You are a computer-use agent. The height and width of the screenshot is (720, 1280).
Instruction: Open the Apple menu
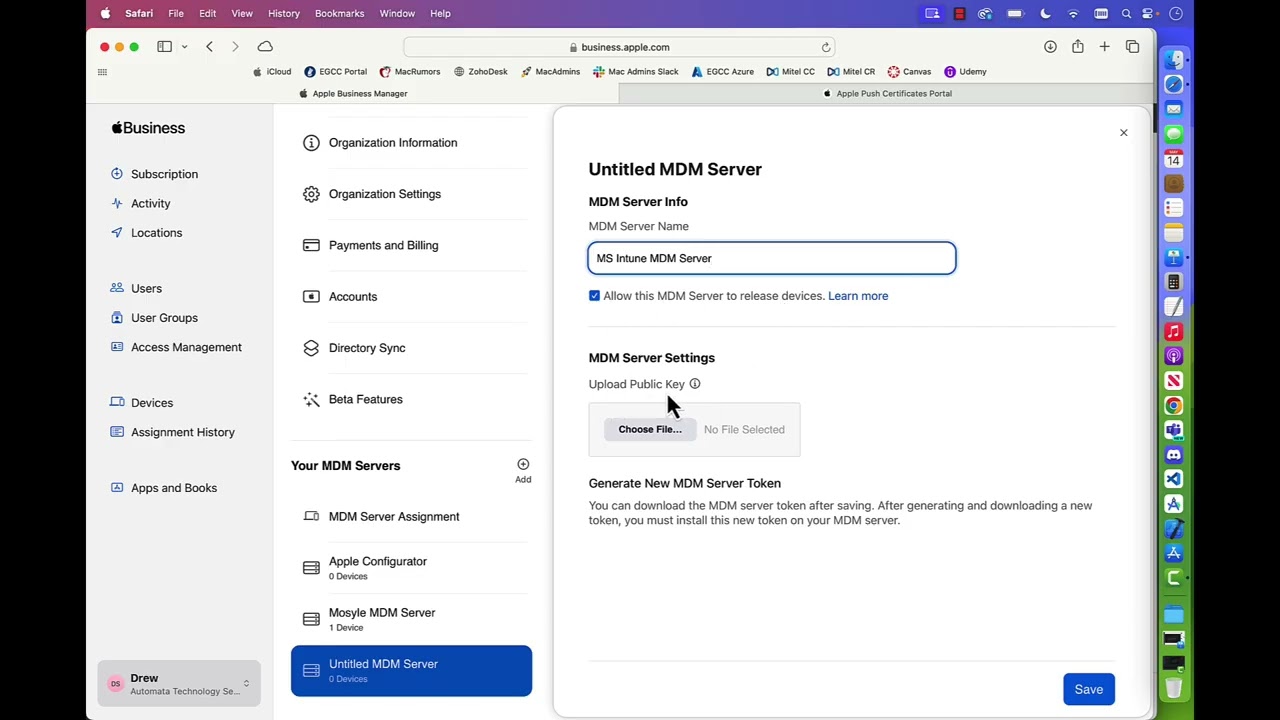click(105, 13)
